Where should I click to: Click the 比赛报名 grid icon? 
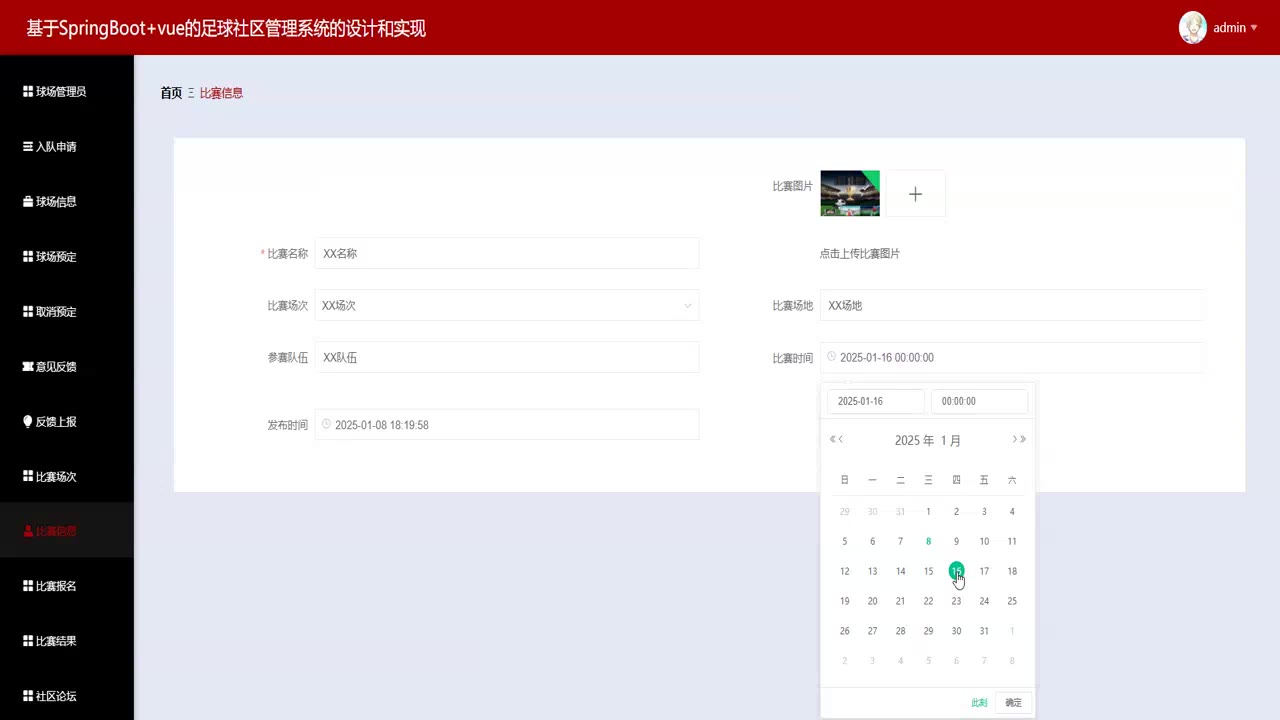[x=28, y=587]
